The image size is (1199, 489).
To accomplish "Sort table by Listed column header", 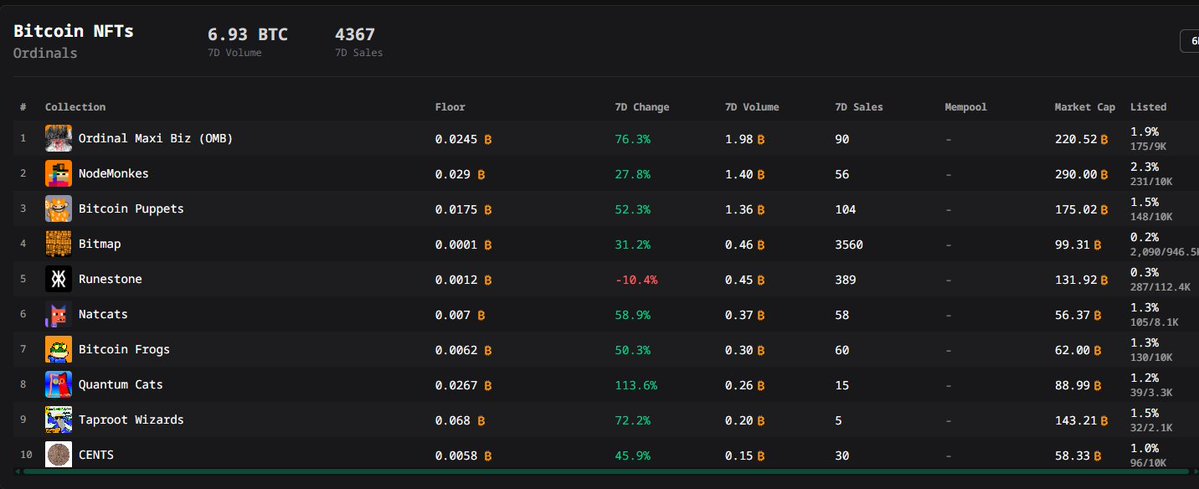I will click(x=1149, y=107).
